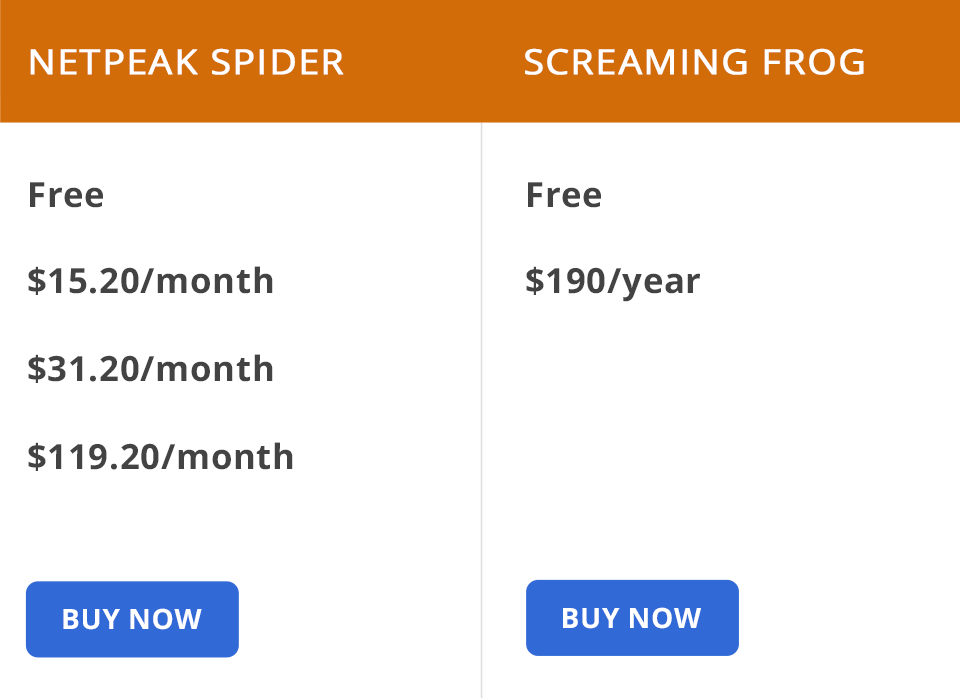Choose the most expensive Netpeak Spider tier
The image size is (960, 698).
point(160,457)
